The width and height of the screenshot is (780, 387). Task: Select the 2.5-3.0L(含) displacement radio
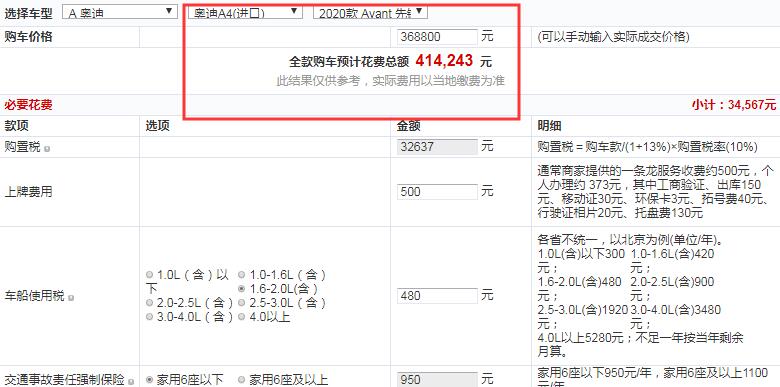click(x=241, y=302)
